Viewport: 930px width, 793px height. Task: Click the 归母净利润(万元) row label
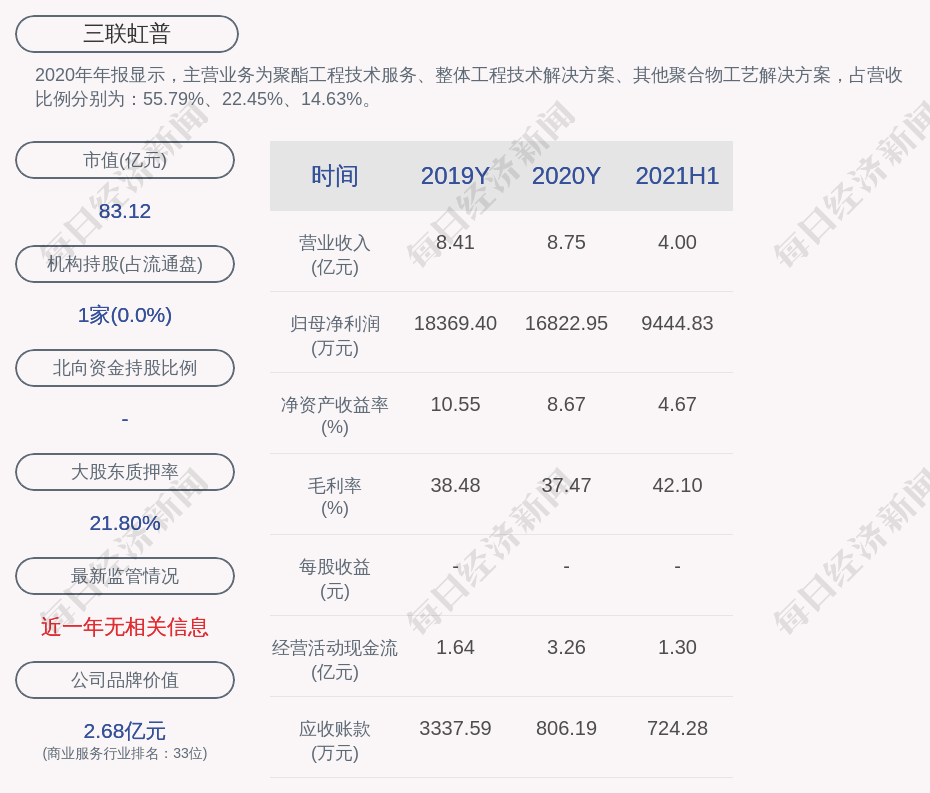(335, 336)
